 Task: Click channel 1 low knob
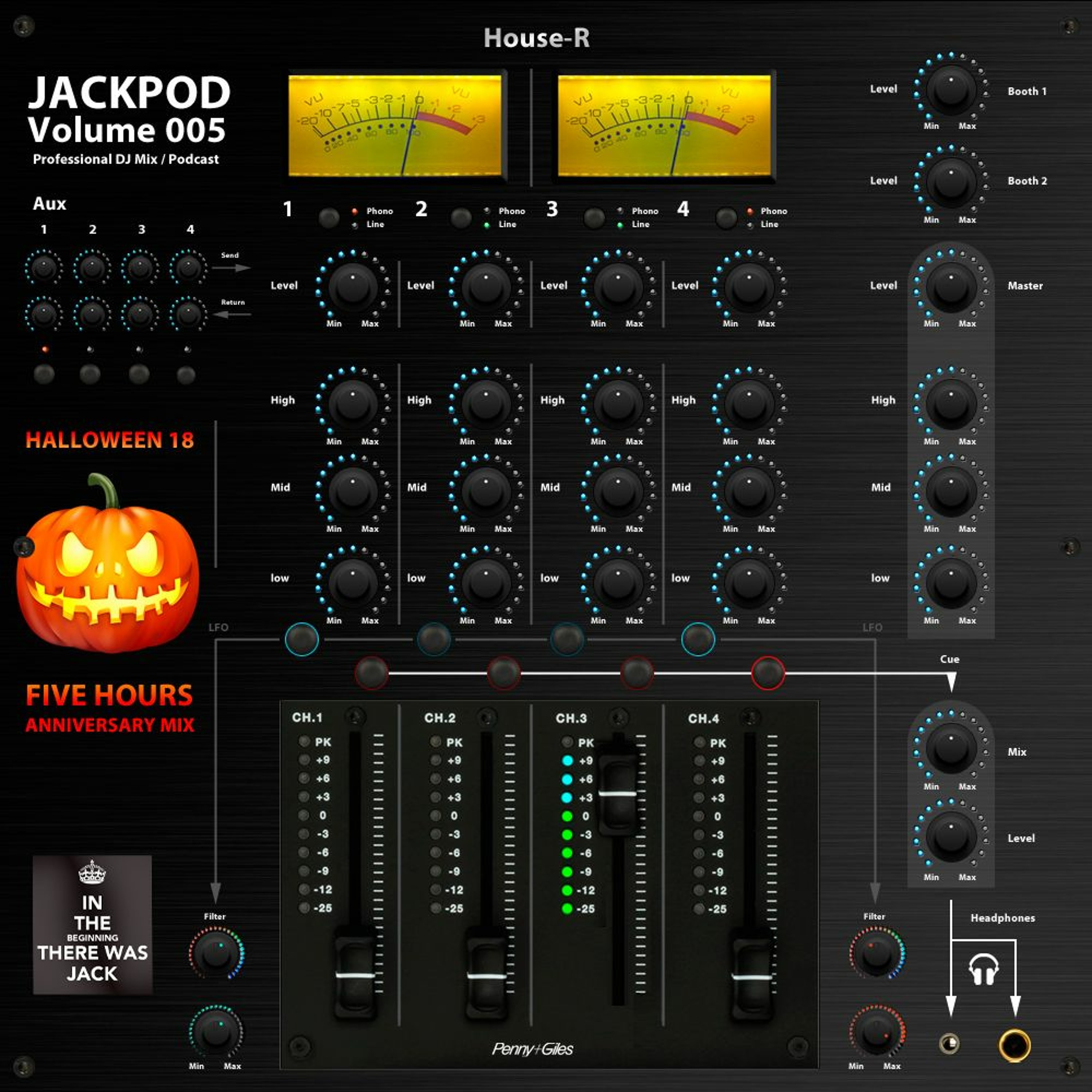click(353, 584)
